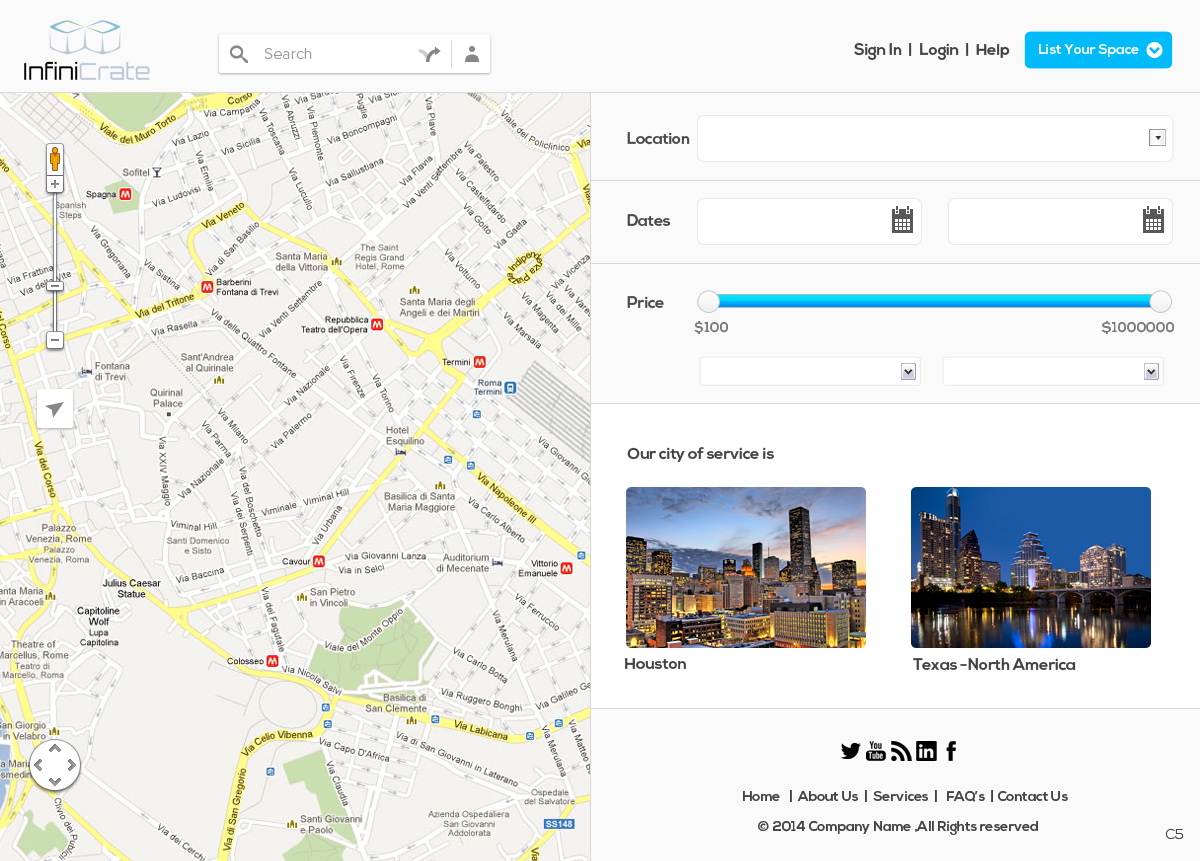The width and height of the screenshot is (1200, 861).
Task: Click the Street View pegman icon
Action: [55, 158]
